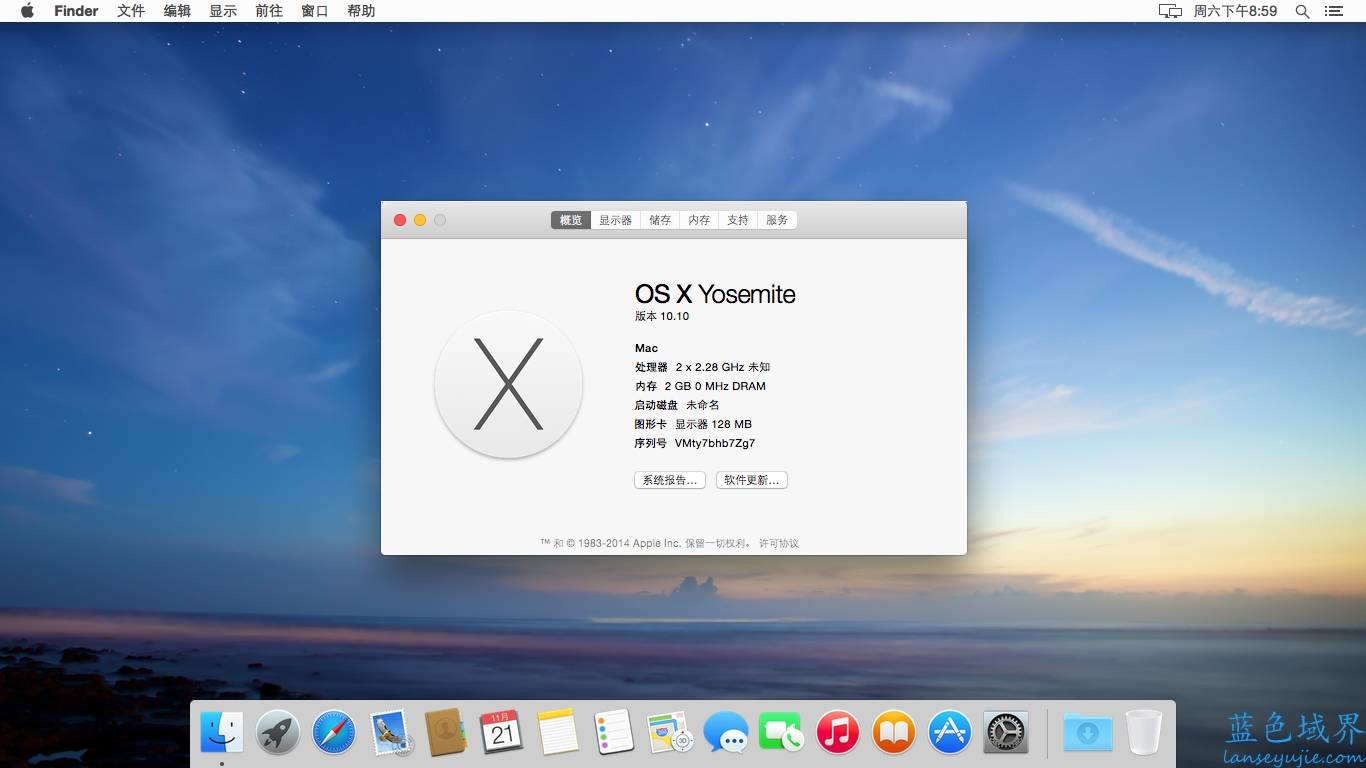Click the display mirroring menu bar icon

coord(1170,11)
